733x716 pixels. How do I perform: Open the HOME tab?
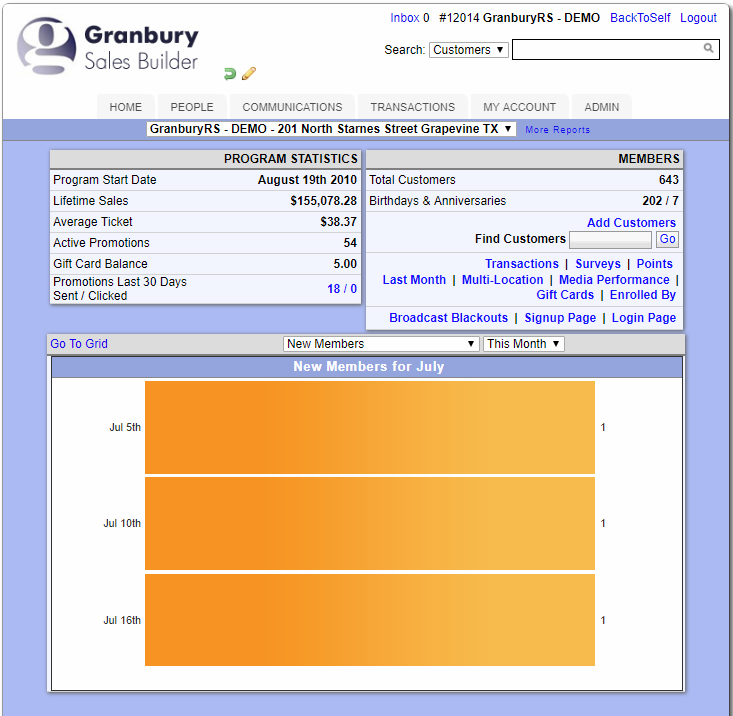point(126,107)
